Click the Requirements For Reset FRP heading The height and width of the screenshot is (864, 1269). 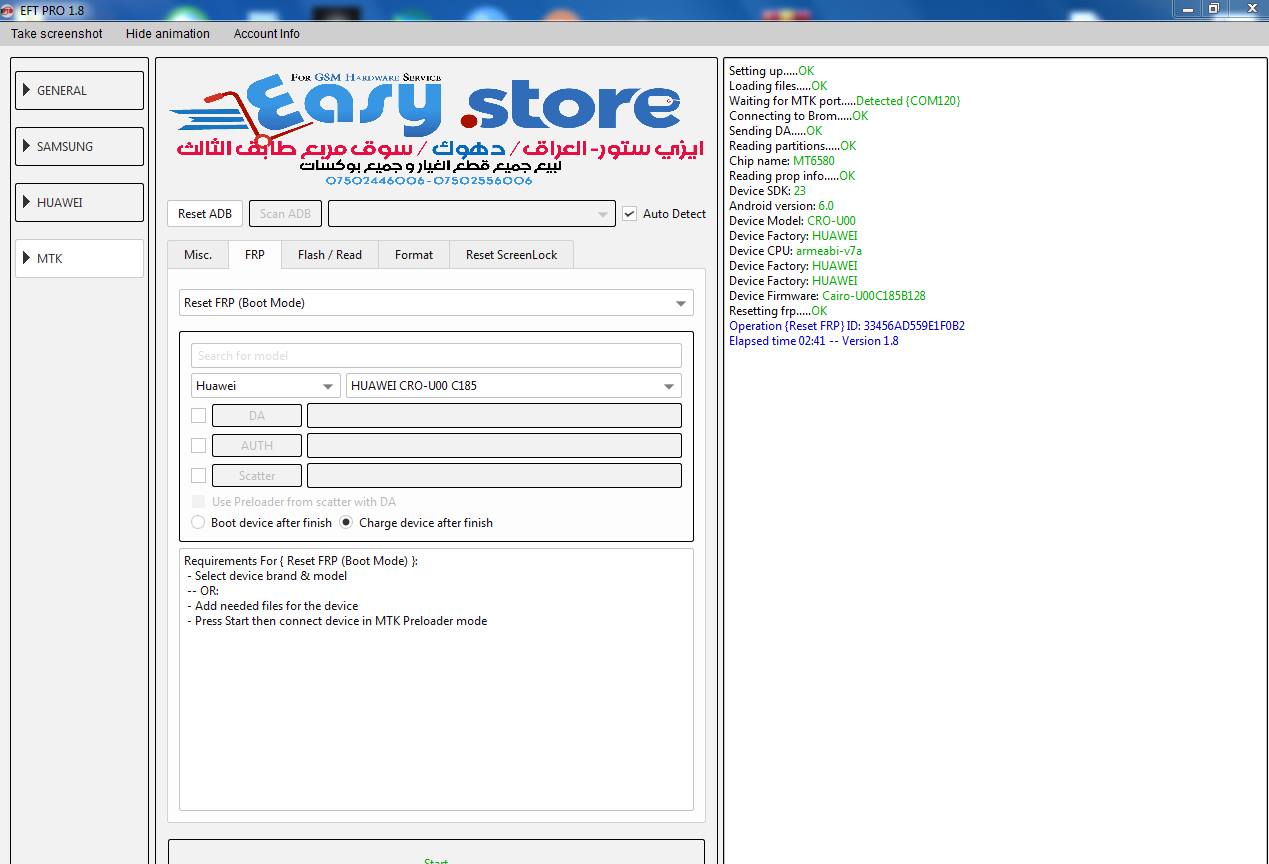click(301, 561)
